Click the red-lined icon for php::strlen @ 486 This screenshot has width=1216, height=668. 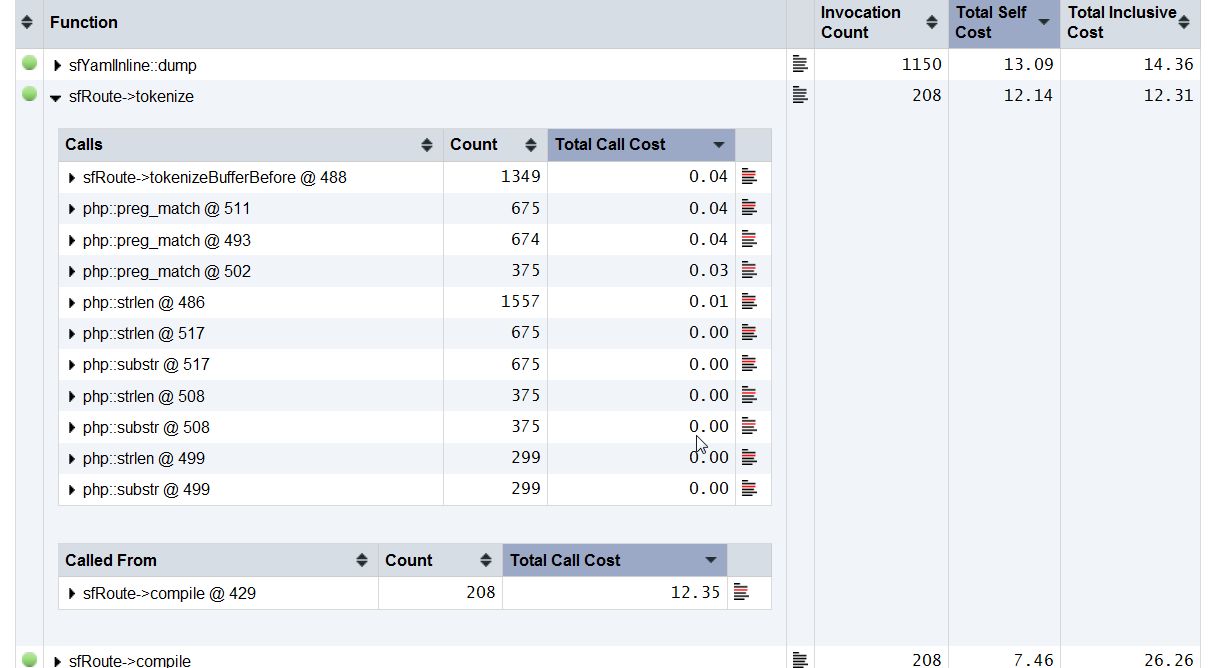(749, 301)
